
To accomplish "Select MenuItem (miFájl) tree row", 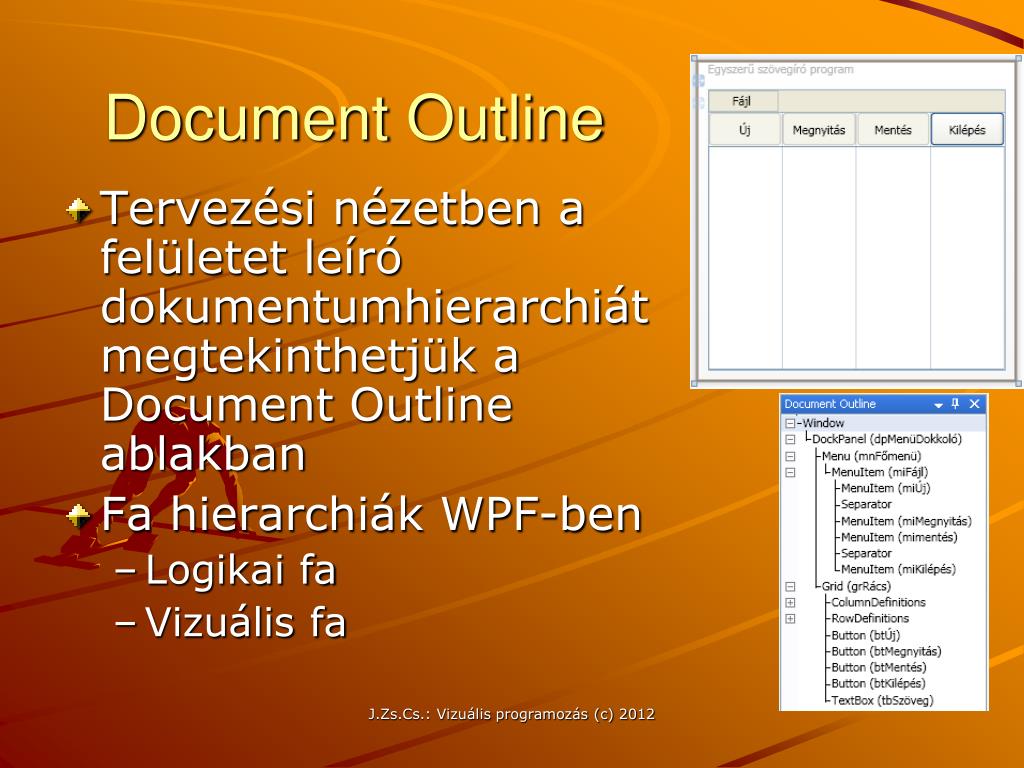I will click(x=880, y=472).
